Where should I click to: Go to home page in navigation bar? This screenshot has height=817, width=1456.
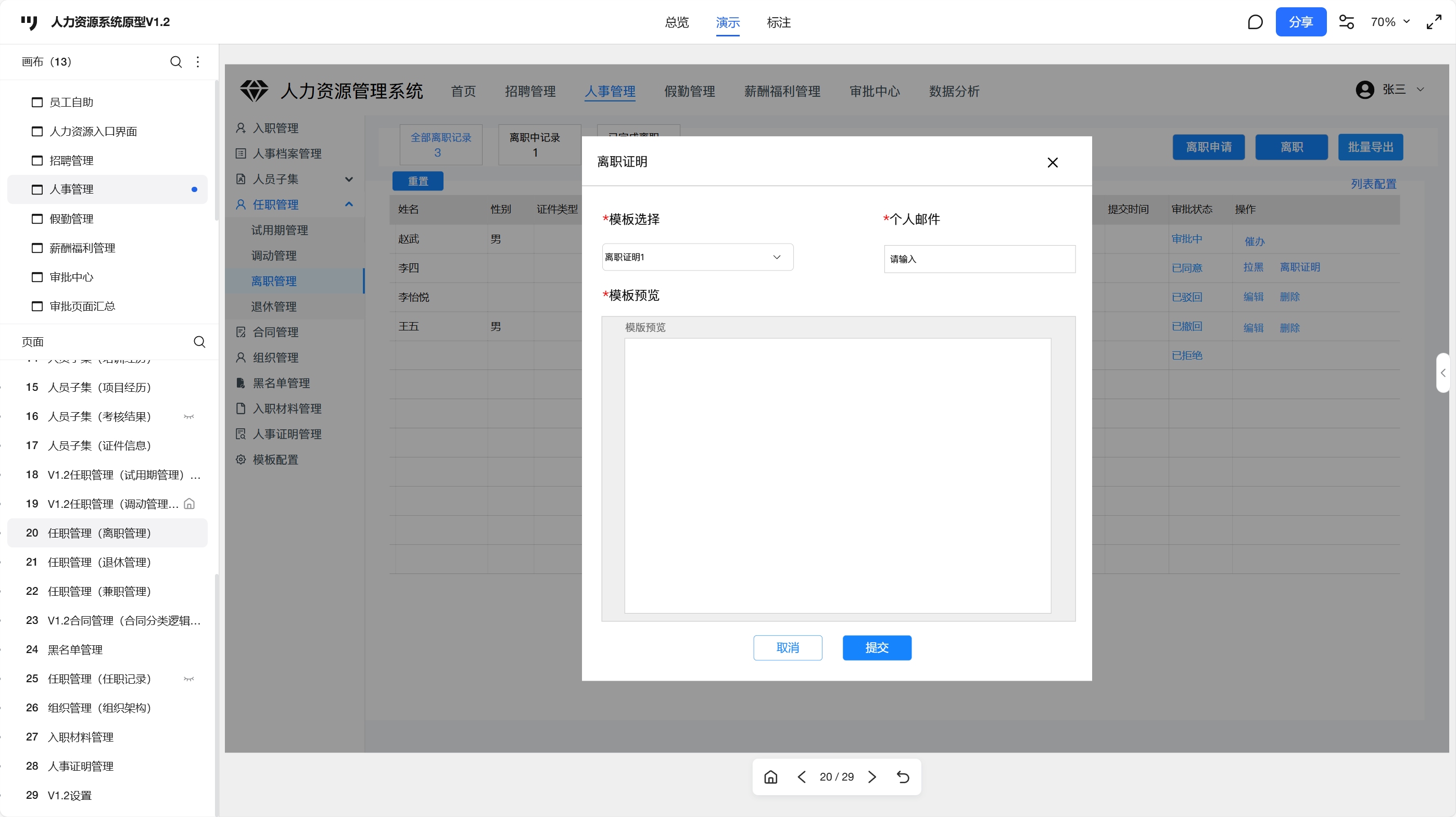coord(770,777)
